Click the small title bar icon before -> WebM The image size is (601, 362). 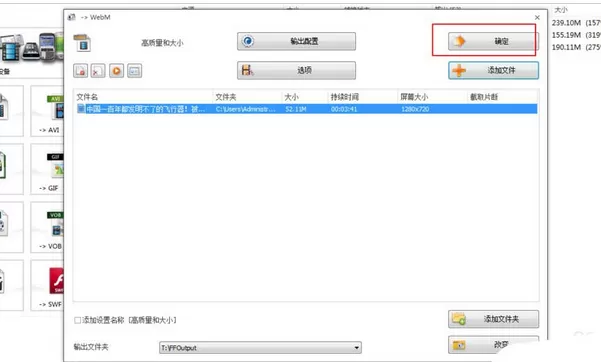(72, 17)
